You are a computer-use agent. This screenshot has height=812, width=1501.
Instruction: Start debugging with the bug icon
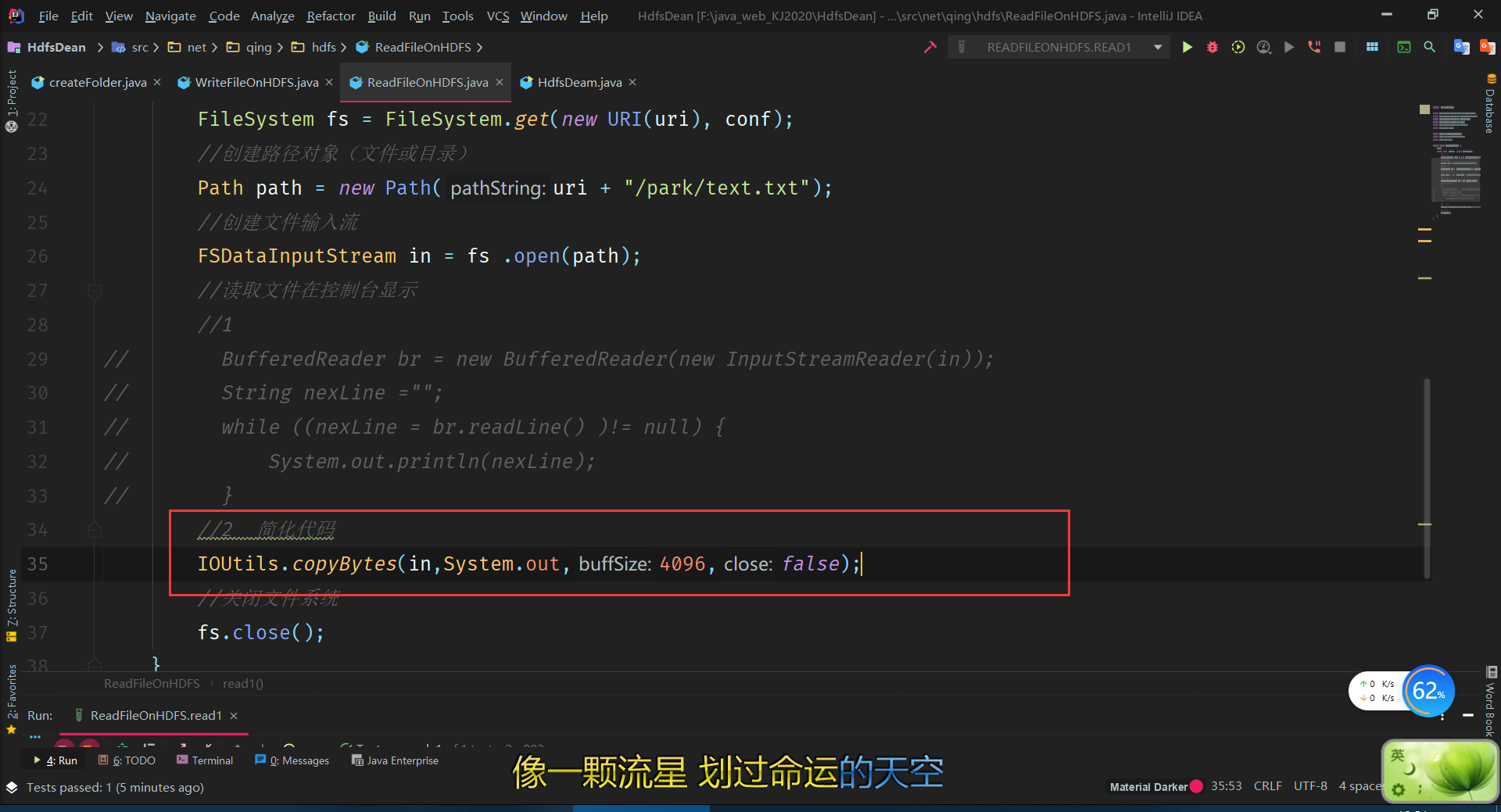(1213, 47)
